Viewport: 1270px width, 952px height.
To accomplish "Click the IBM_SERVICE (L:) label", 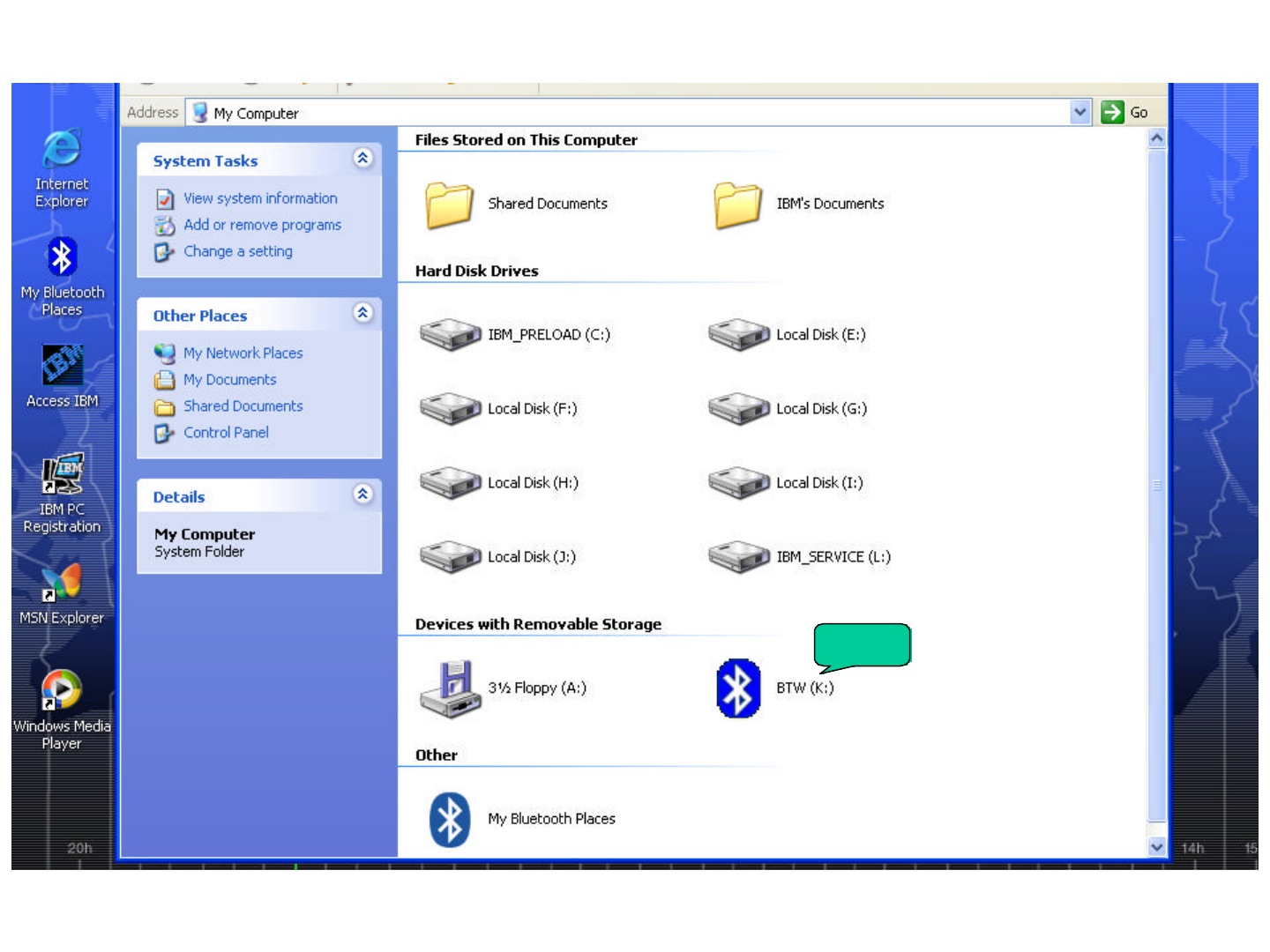I will click(833, 557).
